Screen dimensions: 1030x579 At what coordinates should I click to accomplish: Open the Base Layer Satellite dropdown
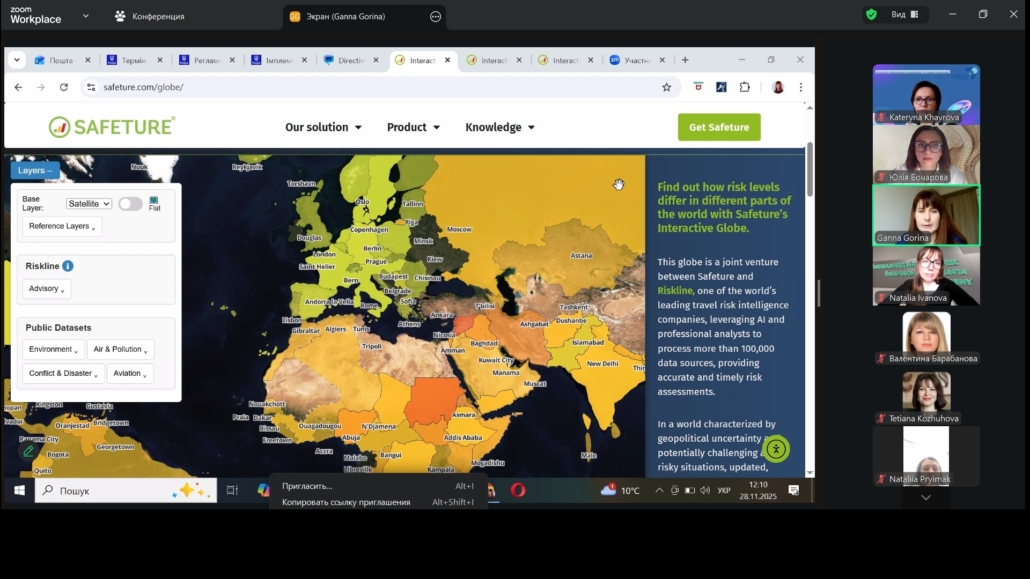89,204
